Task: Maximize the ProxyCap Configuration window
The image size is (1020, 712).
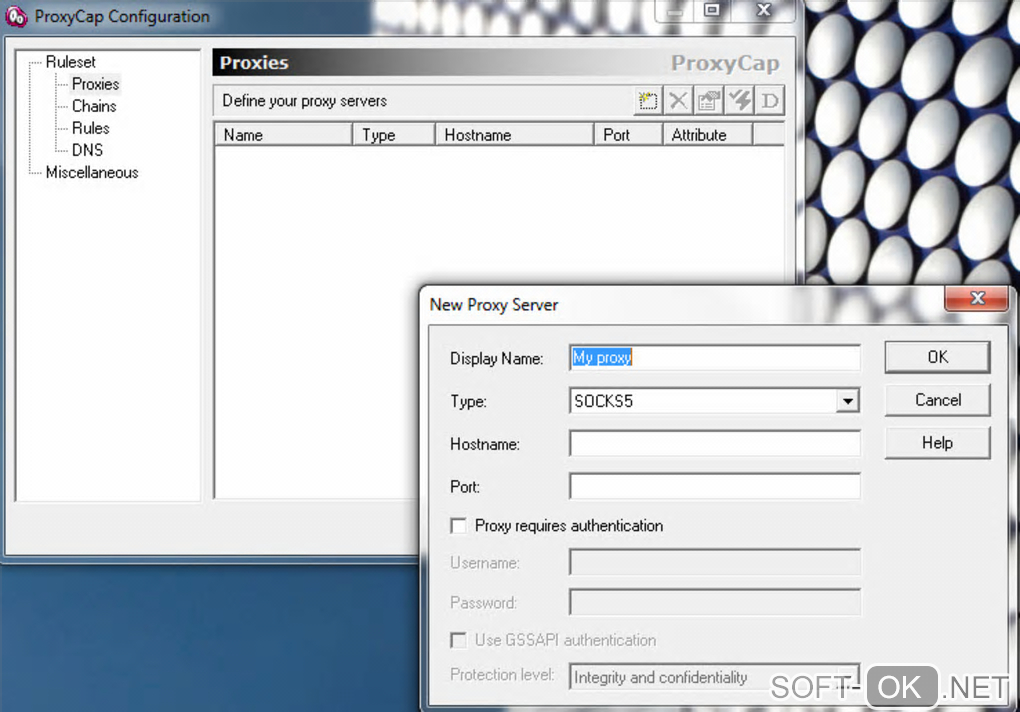Action: pyautogui.click(x=712, y=10)
